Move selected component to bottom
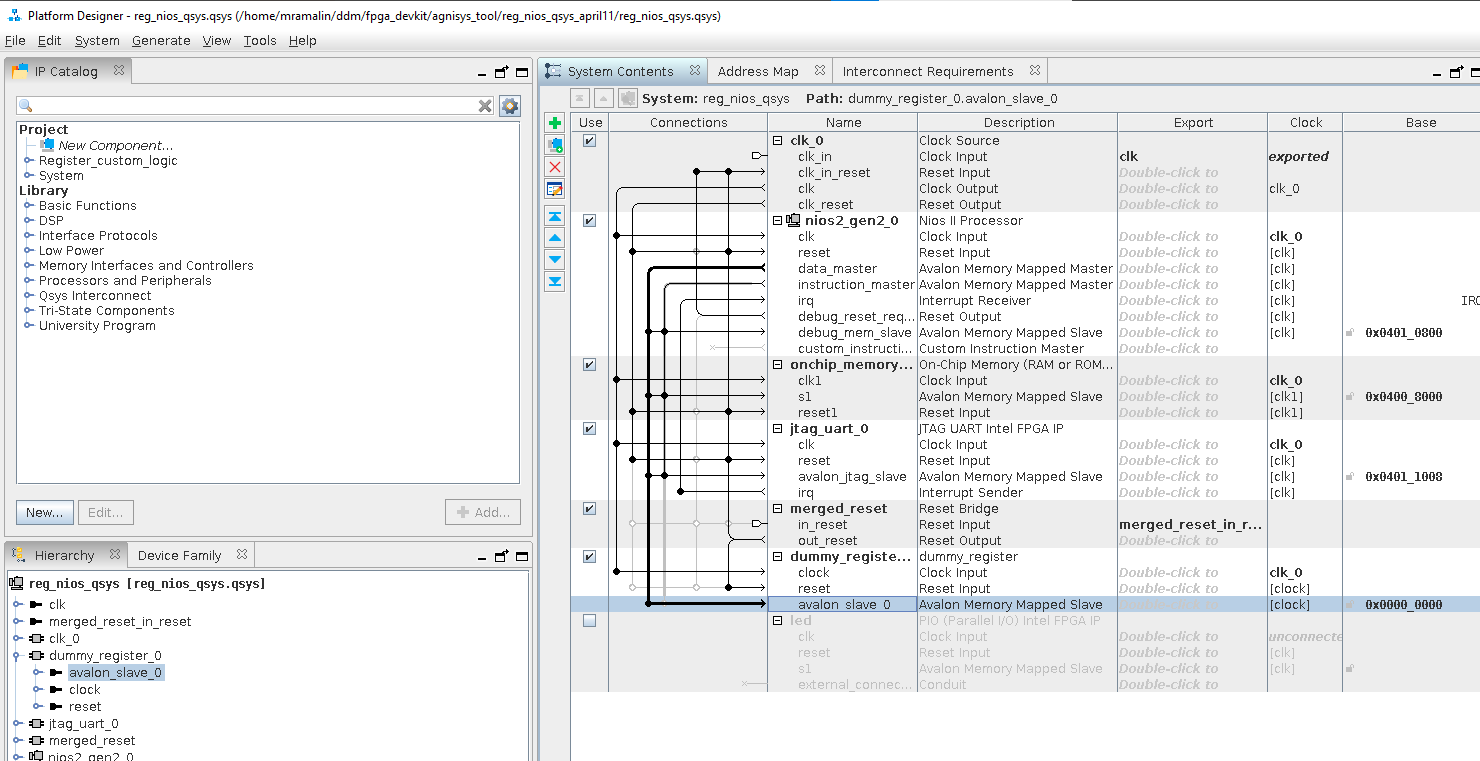Screen dimensions: 1480x761 coord(555,281)
